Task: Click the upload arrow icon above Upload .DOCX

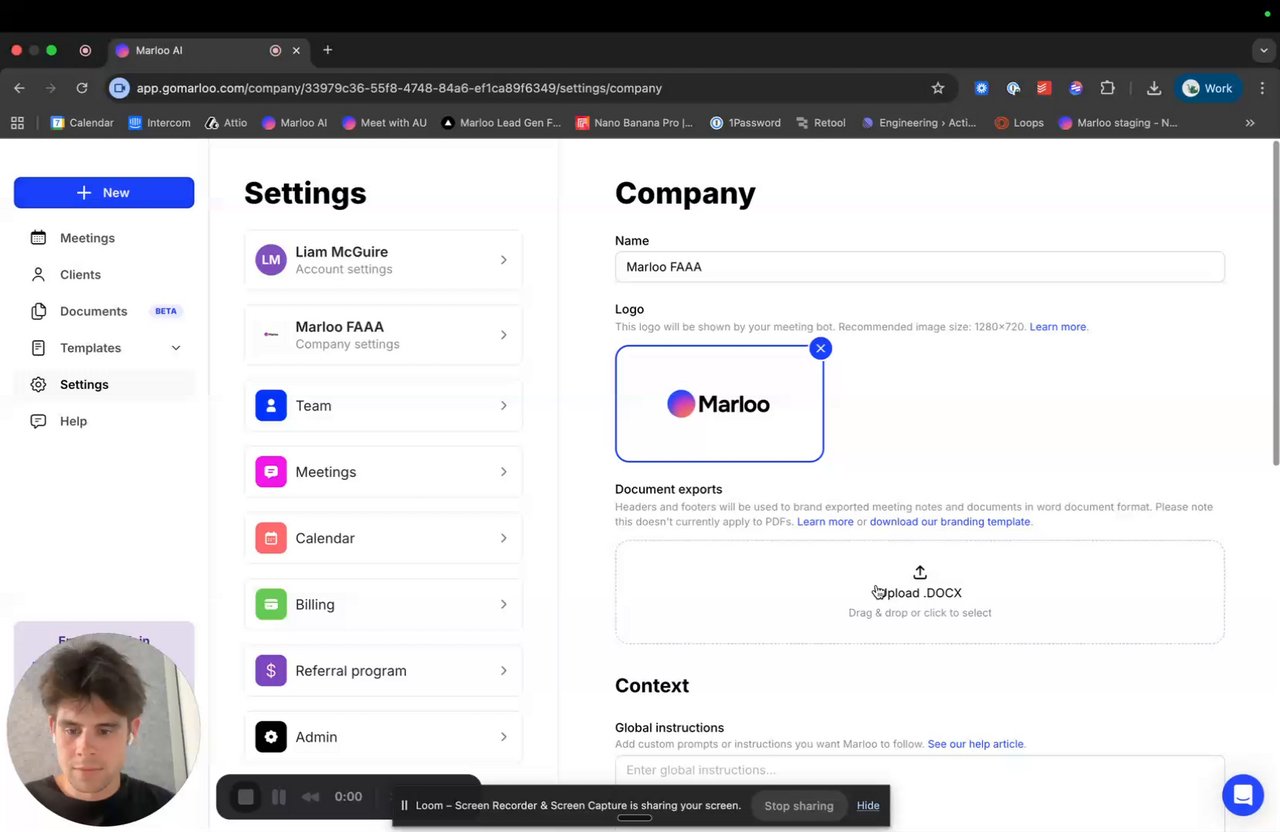Action: click(920, 572)
